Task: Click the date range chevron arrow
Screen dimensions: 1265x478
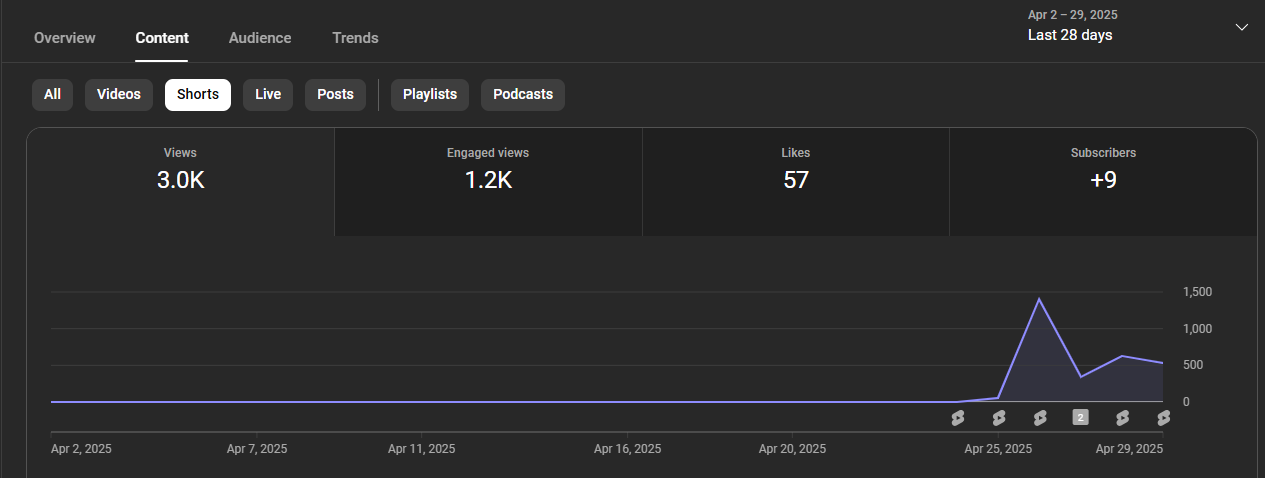Action: point(1242,27)
